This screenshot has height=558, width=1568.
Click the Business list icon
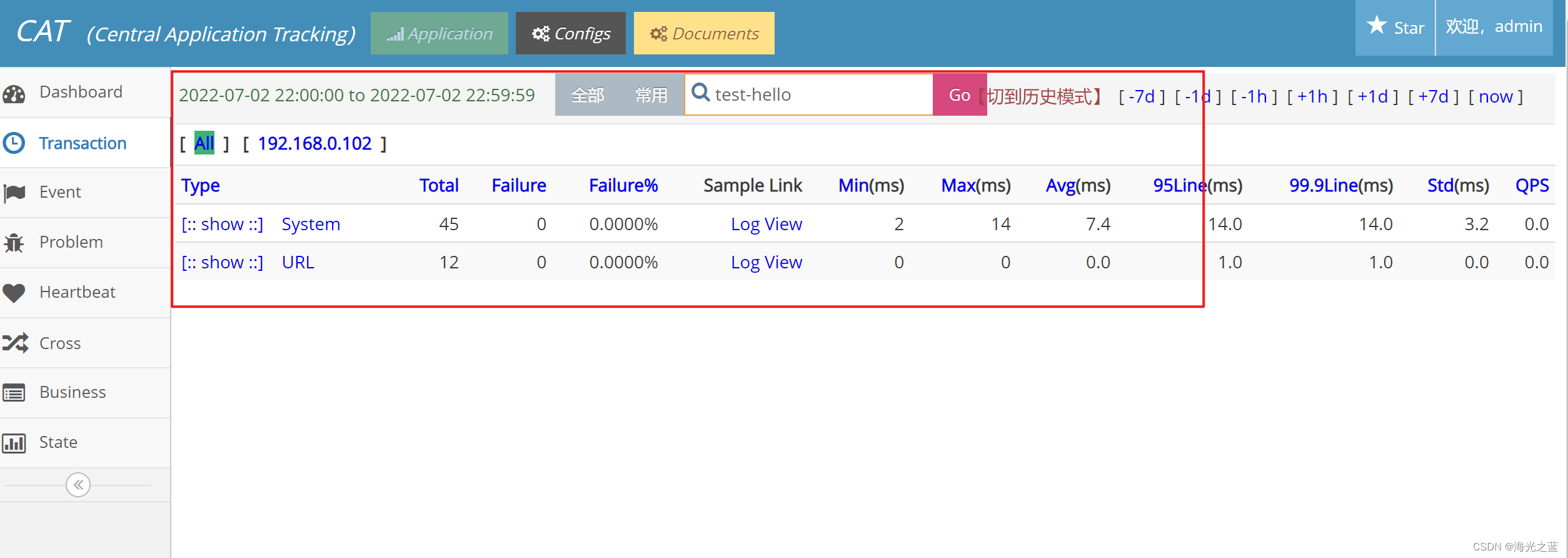click(x=14, y=393)
